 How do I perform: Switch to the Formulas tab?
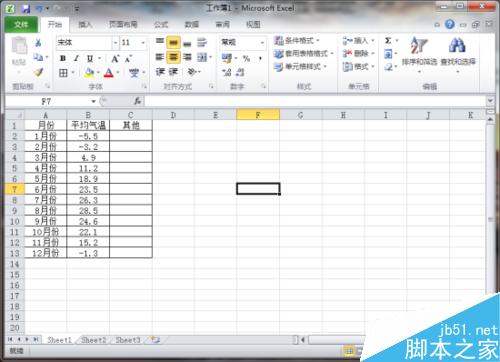(x=161, y=24)
